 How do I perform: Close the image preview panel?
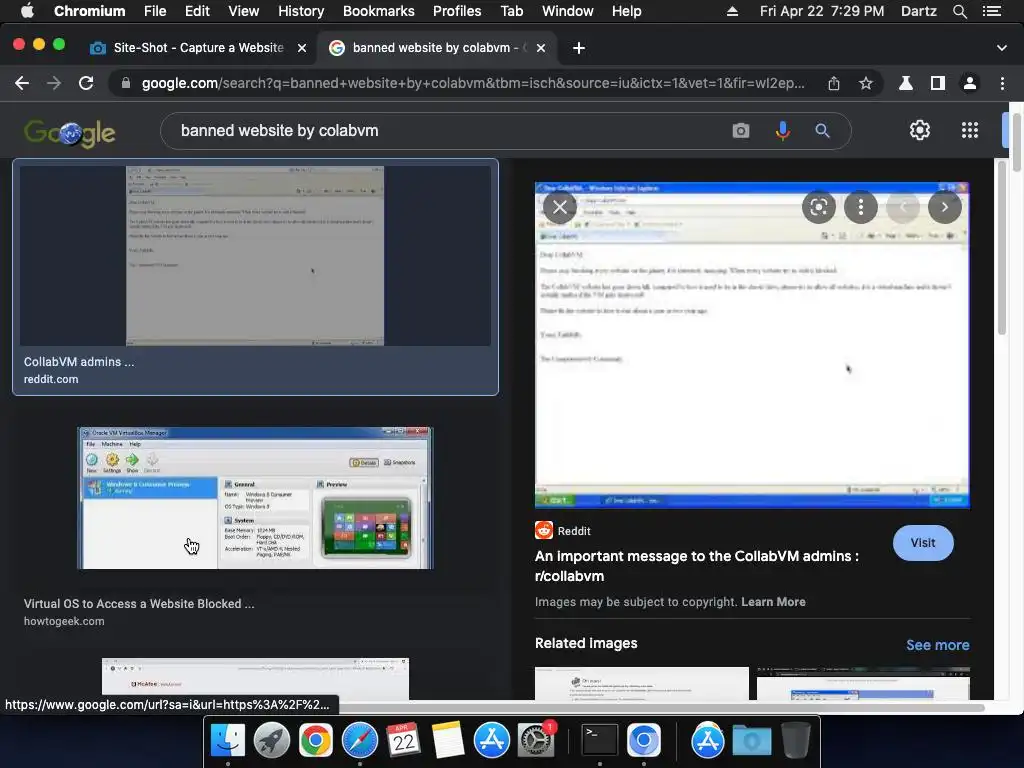pos(560,207)
